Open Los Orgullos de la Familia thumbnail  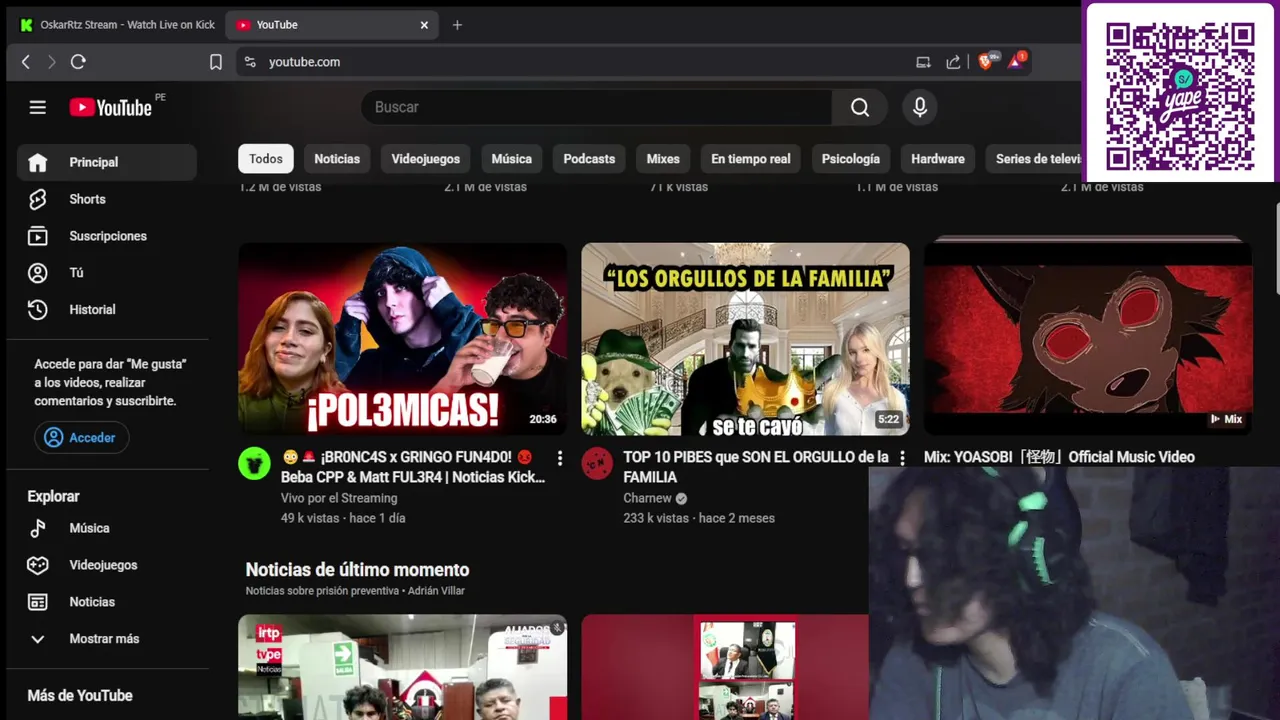coord(745,339)
